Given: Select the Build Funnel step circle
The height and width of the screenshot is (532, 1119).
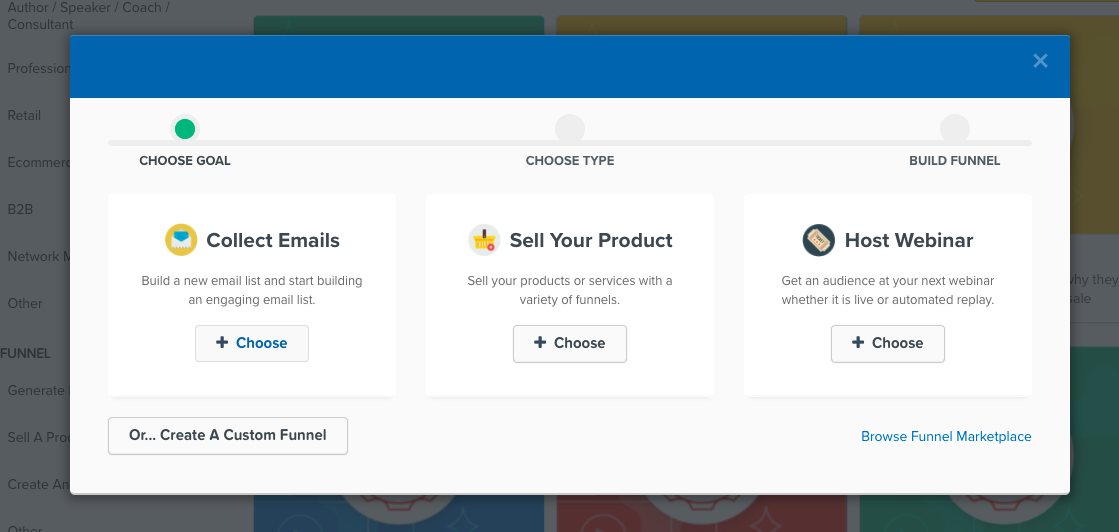Looking at the screenshot, I should pos(955,129).
